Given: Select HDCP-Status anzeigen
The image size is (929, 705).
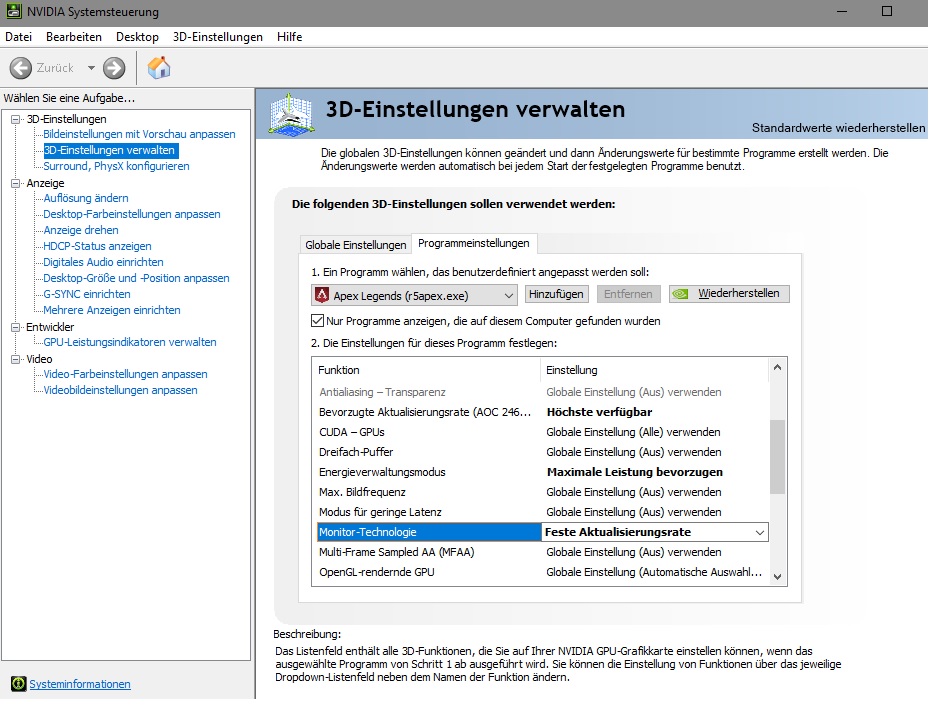Looking at the screenshot, I should [97, 246].
